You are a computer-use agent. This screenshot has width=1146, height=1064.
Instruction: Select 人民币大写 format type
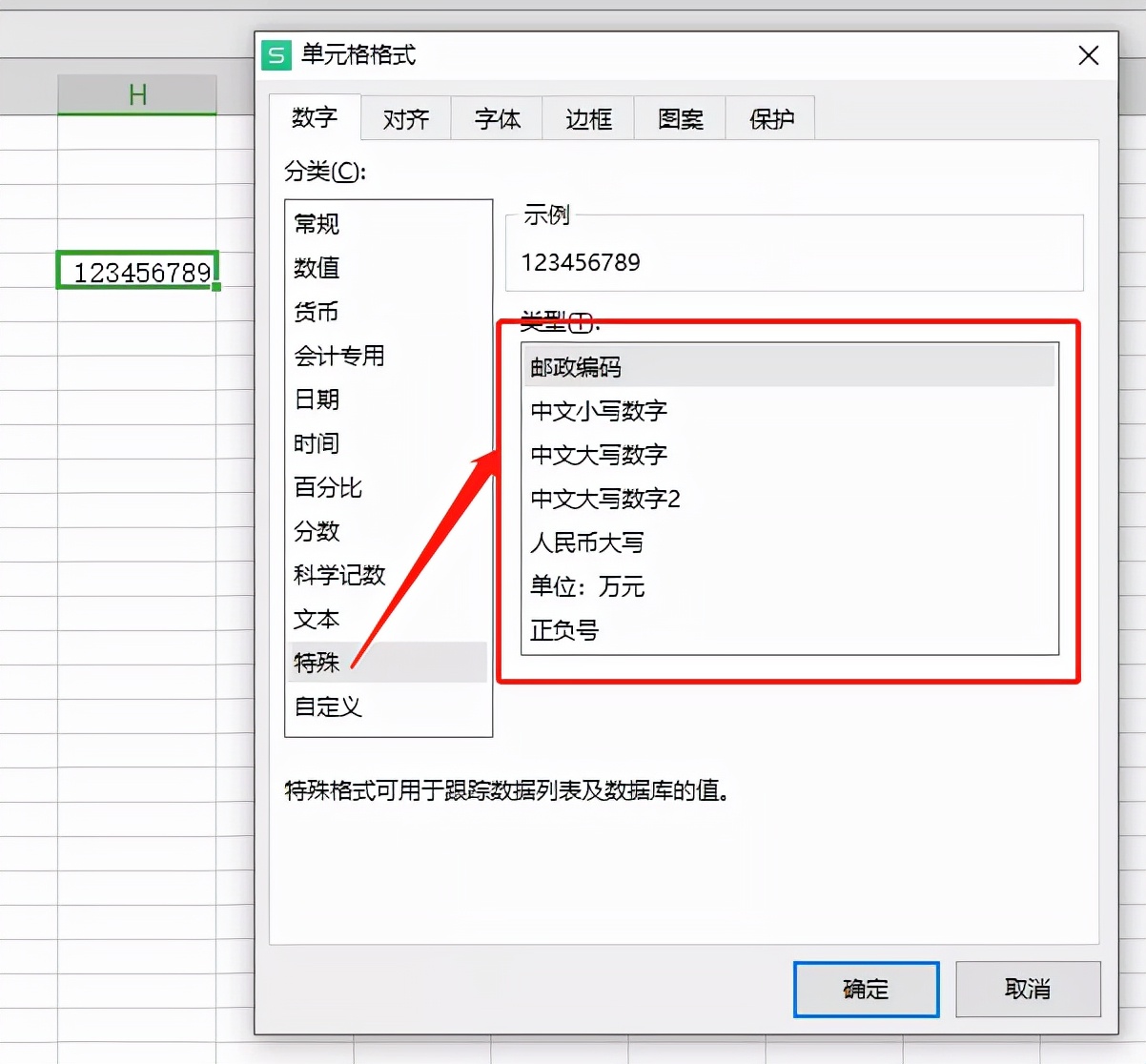pos(586,542)
